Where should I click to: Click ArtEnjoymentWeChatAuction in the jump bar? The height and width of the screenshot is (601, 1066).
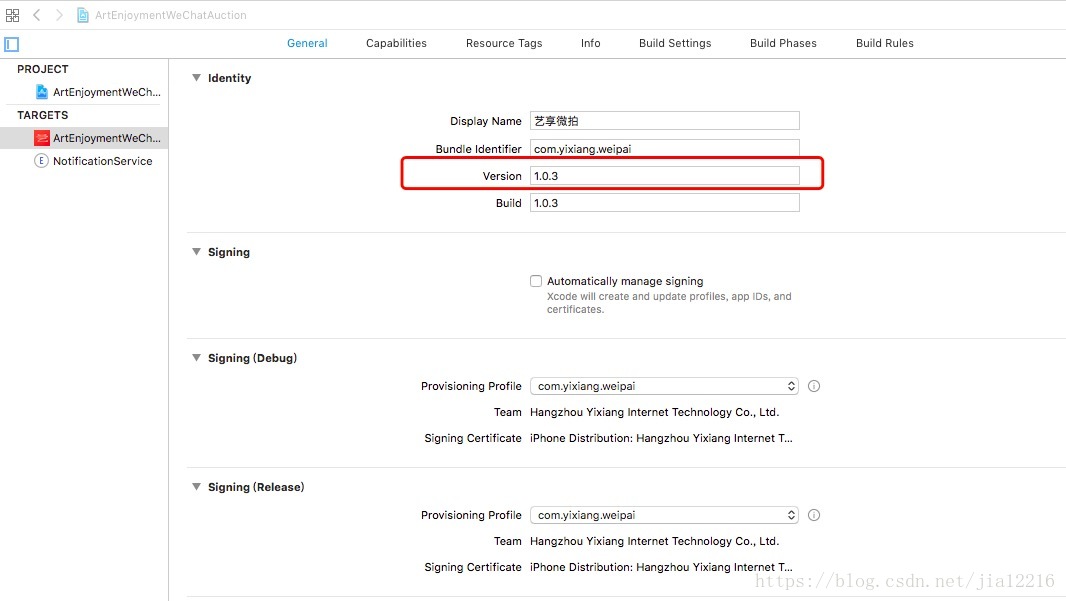coord(171,15)
